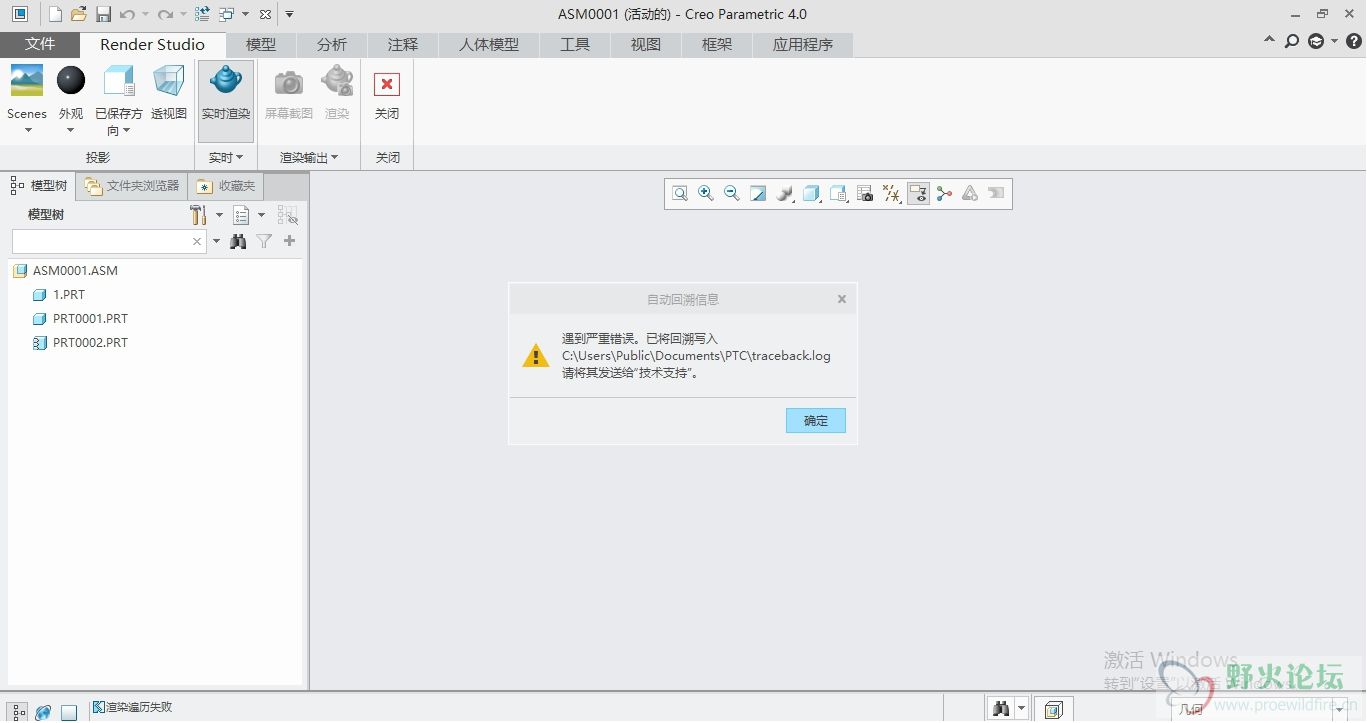Switch to the 框架 ribbon tab
This screenshot has width=1367, height=723.
717,45
